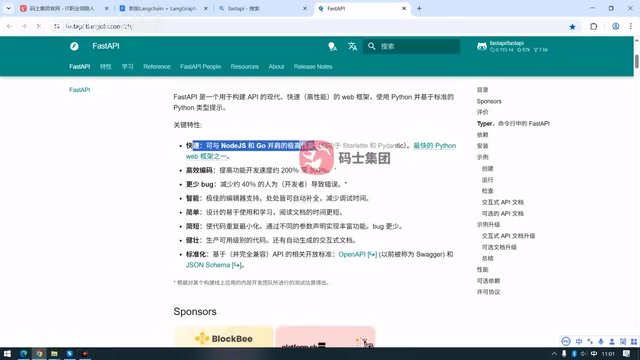Jump to 可选文档升级 in contents
640x360 pixels.
tap(499, 247)
